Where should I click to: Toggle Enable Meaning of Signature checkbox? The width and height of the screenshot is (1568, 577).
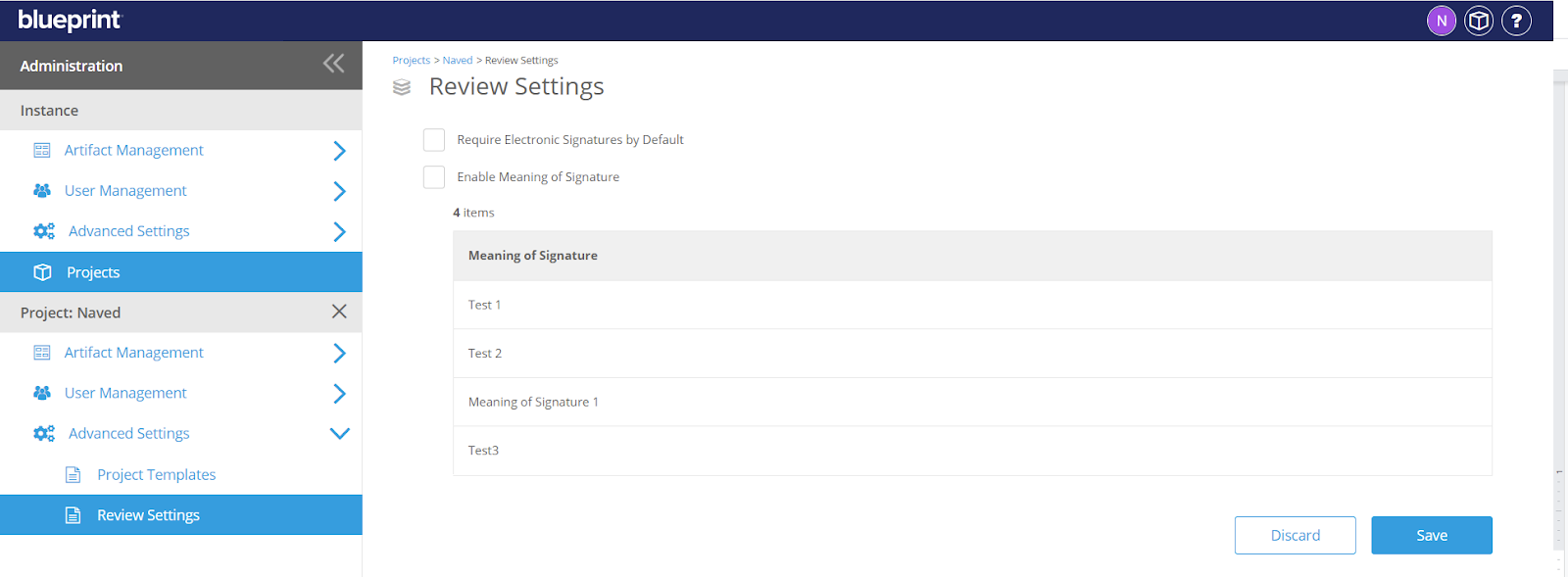coord(434,177)
